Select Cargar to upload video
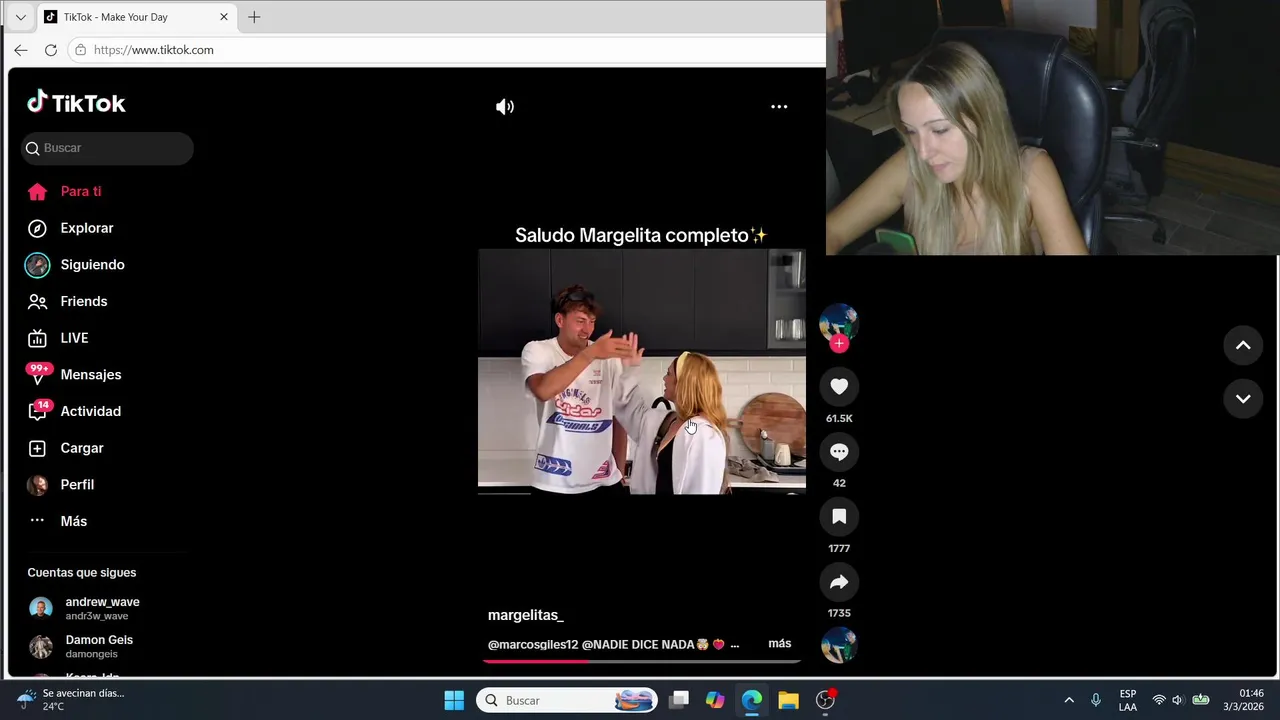 coord(81,448)
